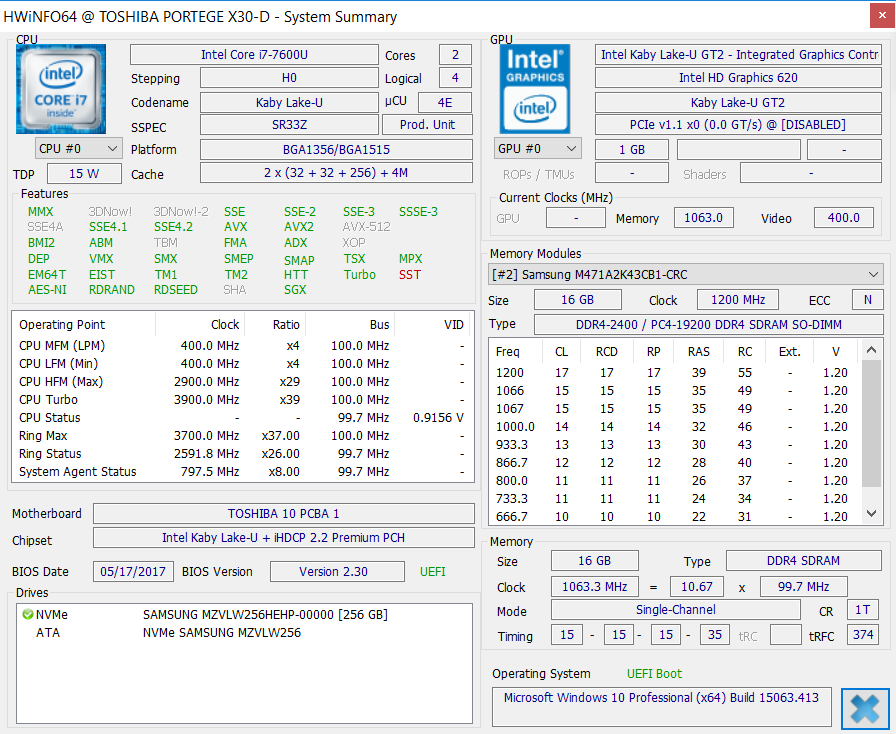
Task: Click the Windows 10 Professional OS field
Action: 661,707
